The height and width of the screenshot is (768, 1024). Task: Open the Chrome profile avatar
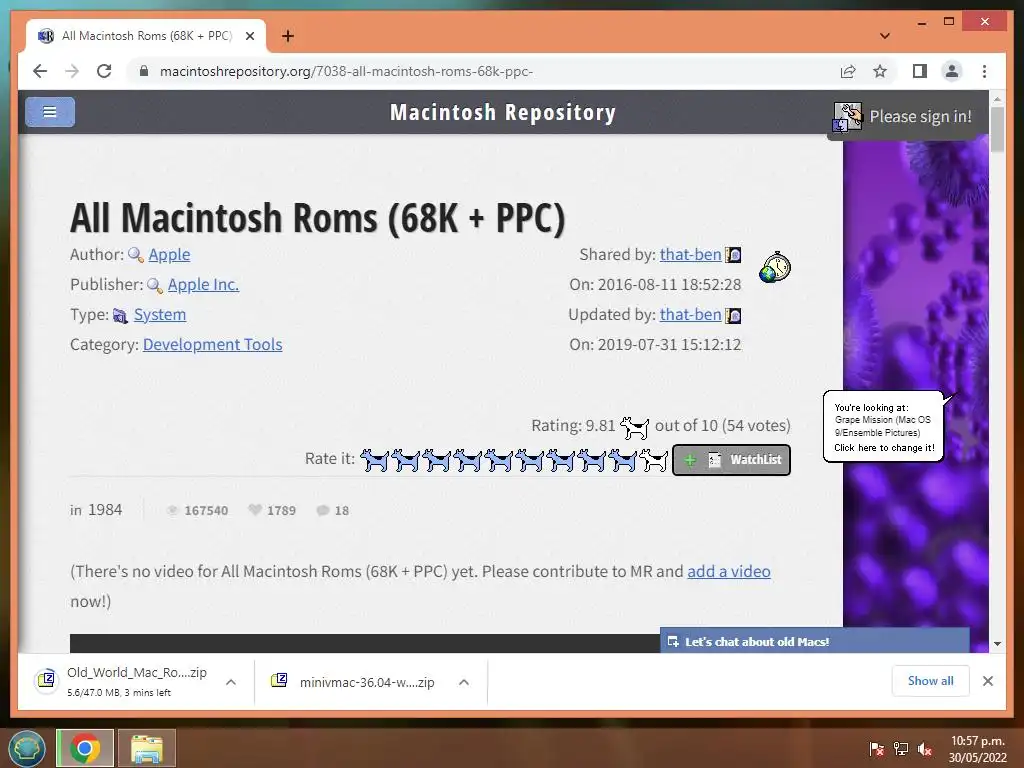pos(952,71)
